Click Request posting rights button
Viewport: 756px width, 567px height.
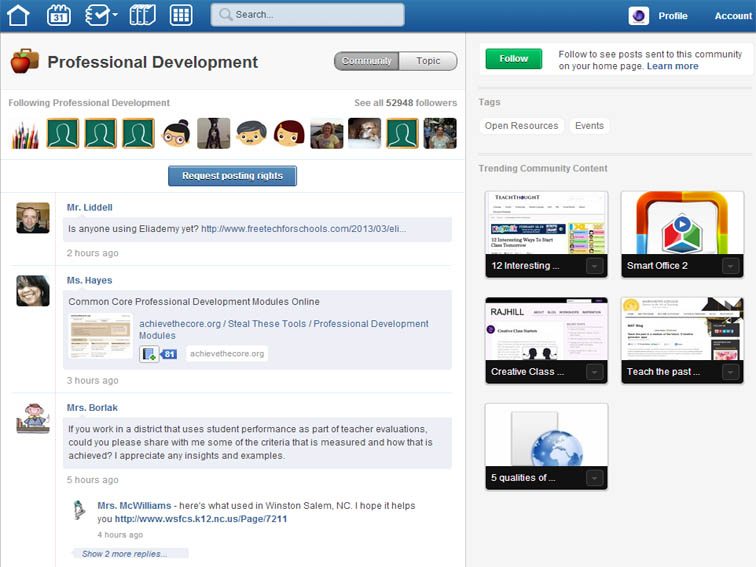pyautogui.click(x=232, y=176)
